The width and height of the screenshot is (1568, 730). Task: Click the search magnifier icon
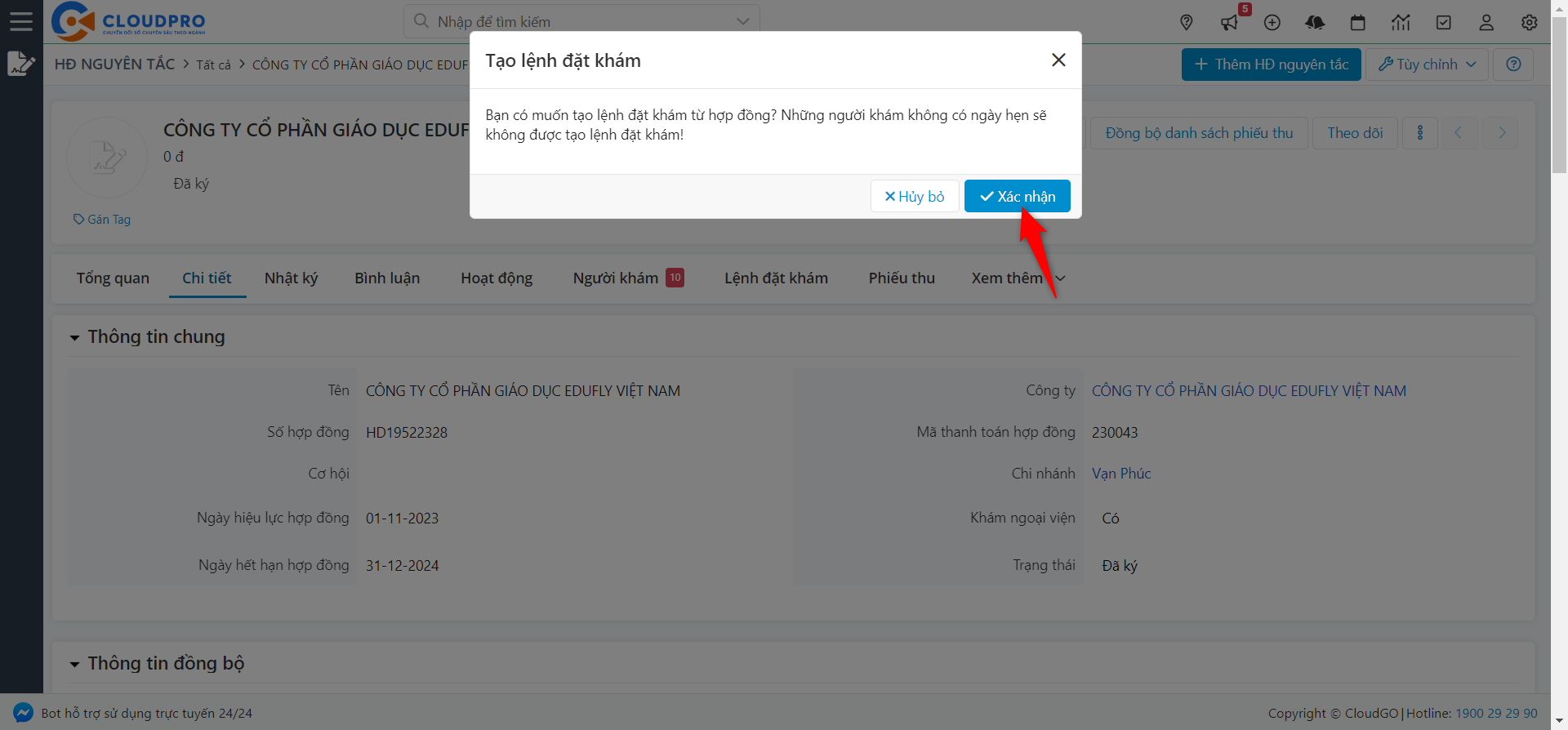tap(421, 21)
